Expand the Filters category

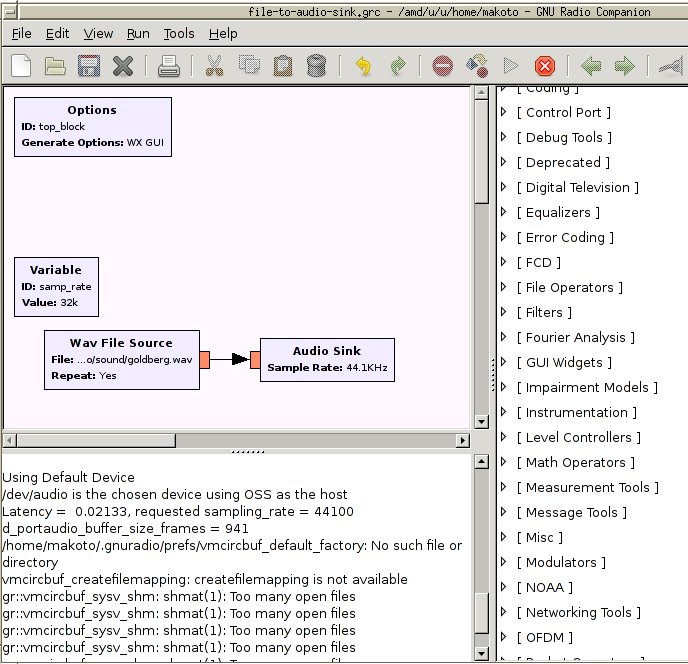[504, 312]
